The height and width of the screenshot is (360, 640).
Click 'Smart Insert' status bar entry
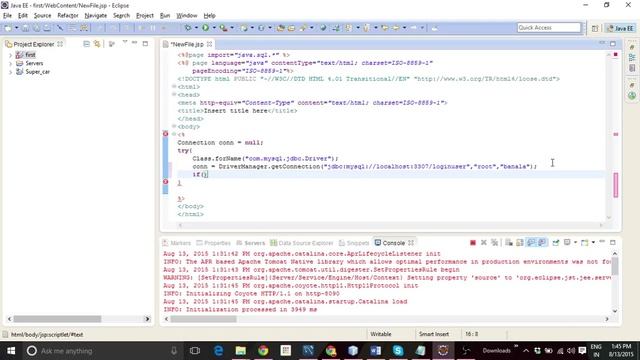point(433,334)
